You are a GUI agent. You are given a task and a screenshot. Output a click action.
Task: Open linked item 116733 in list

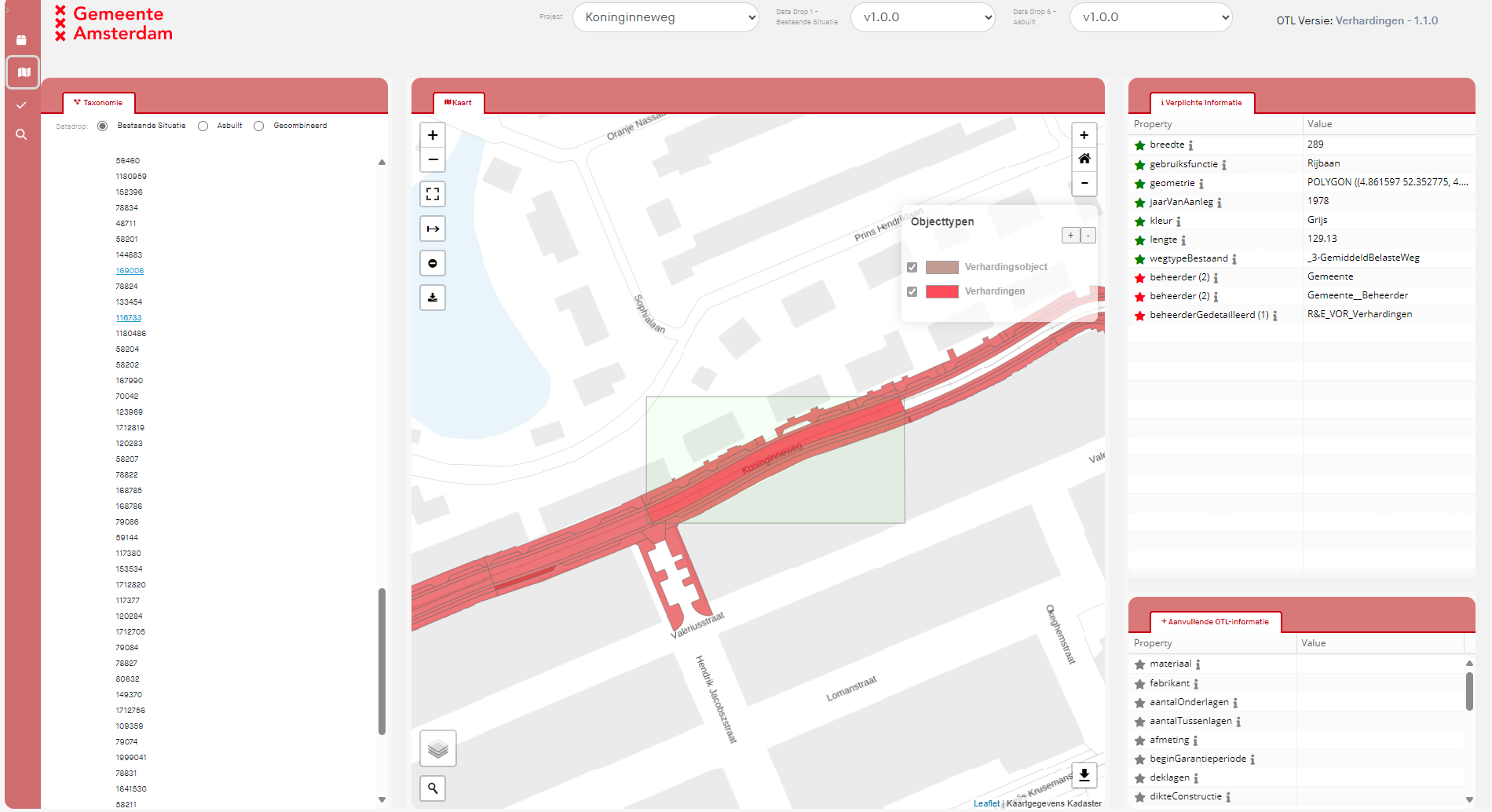129,318
